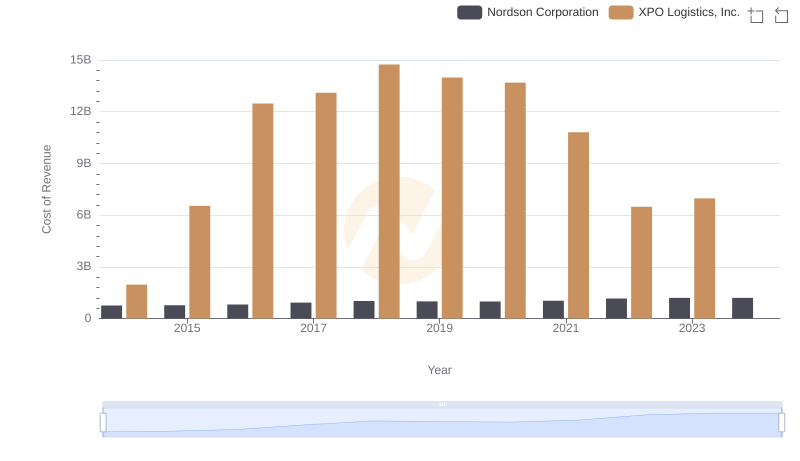Click the data zoom top grip bar
The width and height of the screenshot is (800, 461).
[x=442, y=404]
